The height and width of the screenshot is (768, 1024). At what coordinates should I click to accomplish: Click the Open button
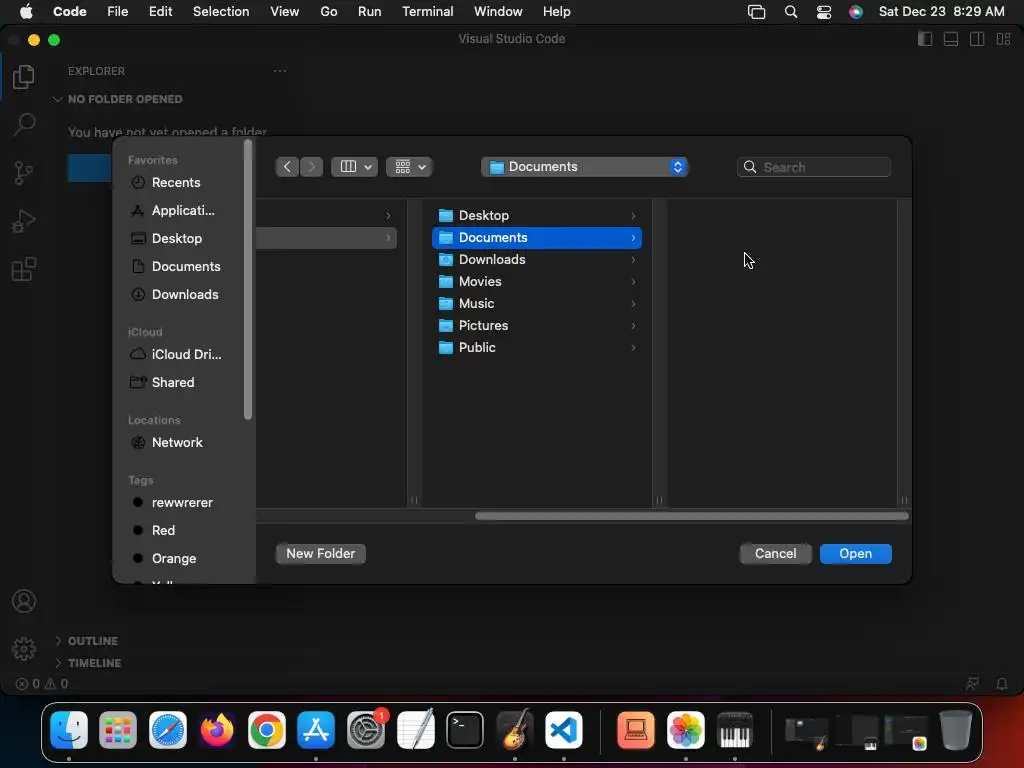coord(856,554)
